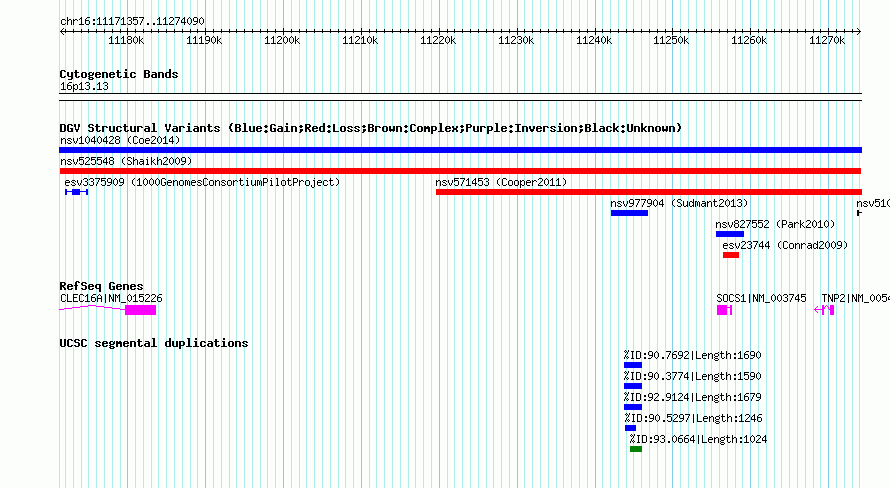The image size is (890, 488).
Task: Click the 11270k ruler label
Action: pos(827,41)
